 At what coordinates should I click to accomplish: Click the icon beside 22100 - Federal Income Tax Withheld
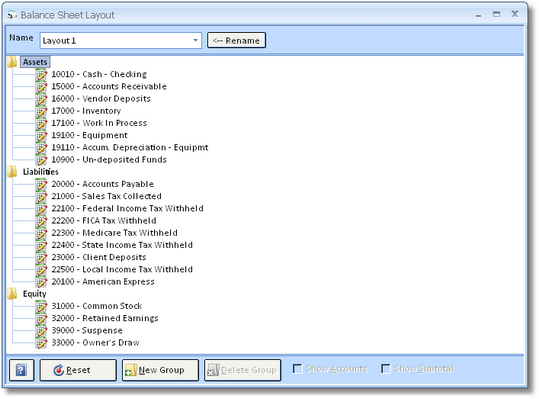(41, 209)
